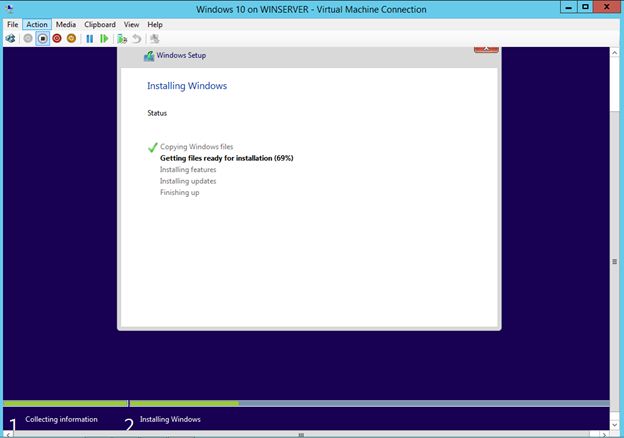Open the Clipboard menu

pyautogui.click(x=100, y=25)
